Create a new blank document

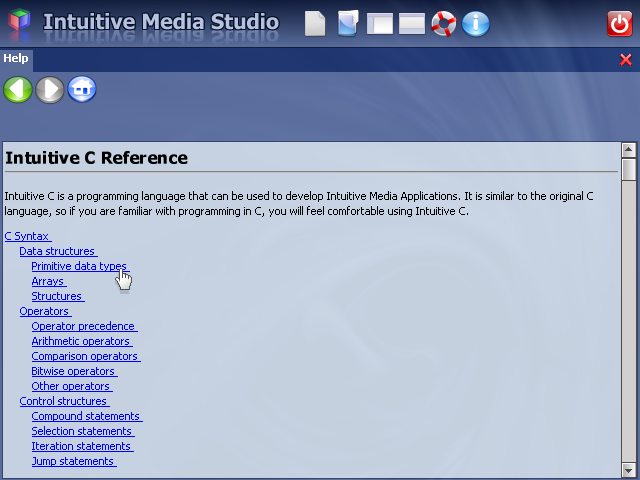pyautogui.click(x=315, y=24)
